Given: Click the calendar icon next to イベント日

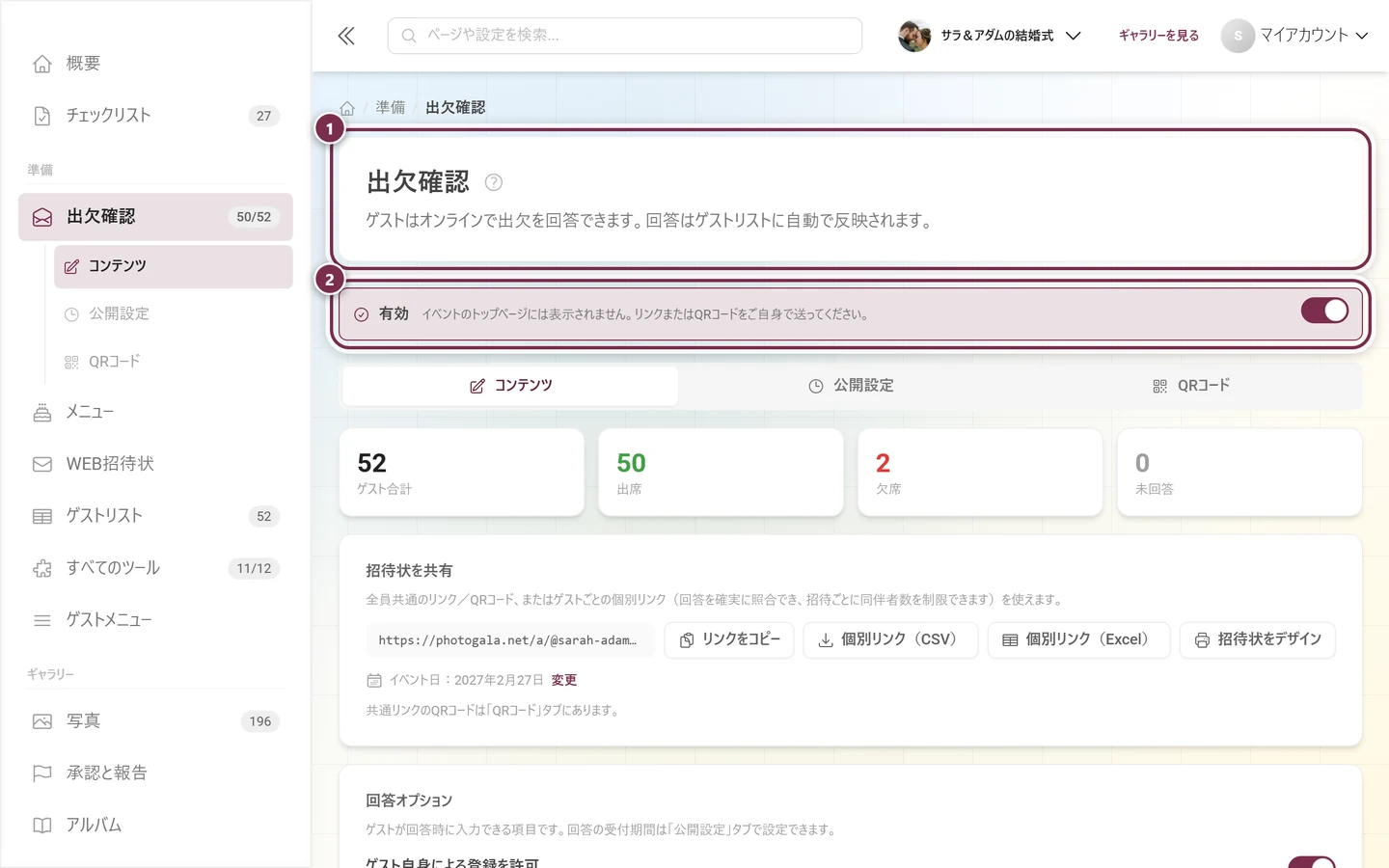Looking at the screenshot, I should (374, 680).
